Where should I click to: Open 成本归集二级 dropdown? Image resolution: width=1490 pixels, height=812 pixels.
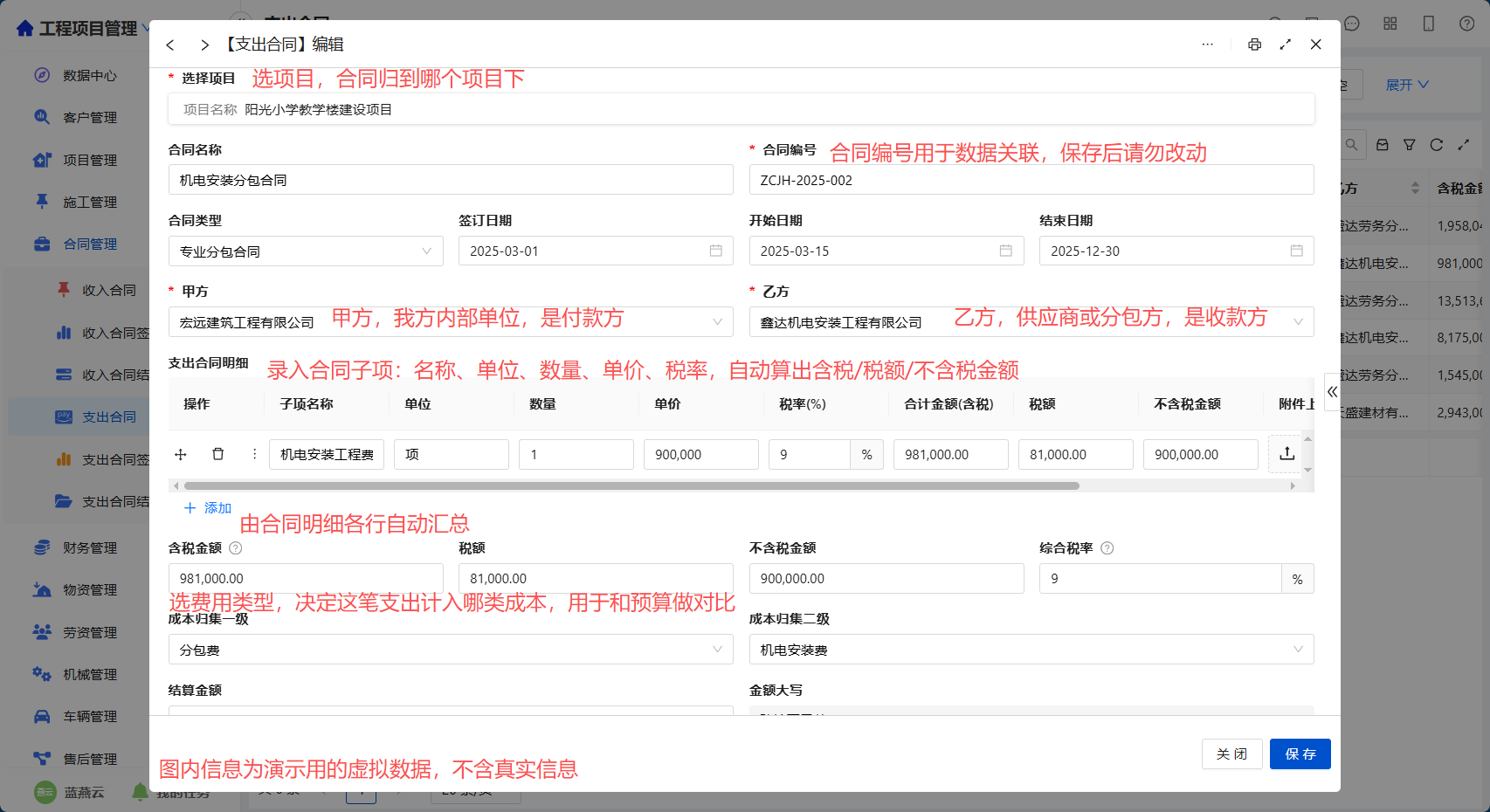[x=1031, y=650]
